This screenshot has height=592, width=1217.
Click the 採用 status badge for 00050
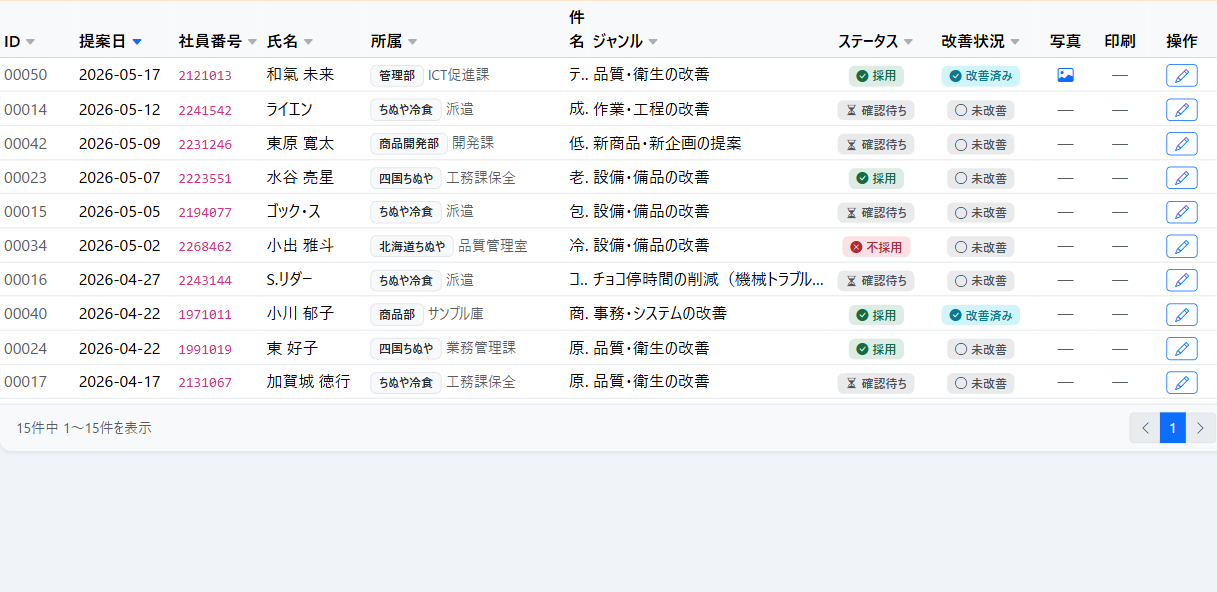[876, 76]
